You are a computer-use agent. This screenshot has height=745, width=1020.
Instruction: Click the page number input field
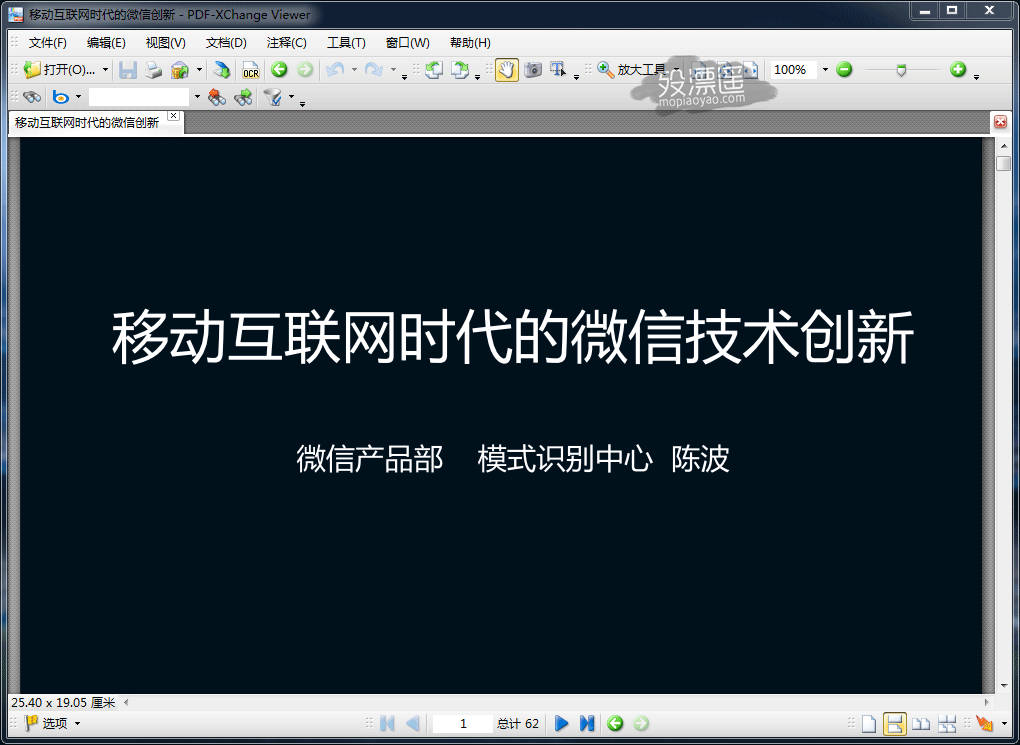463,724
